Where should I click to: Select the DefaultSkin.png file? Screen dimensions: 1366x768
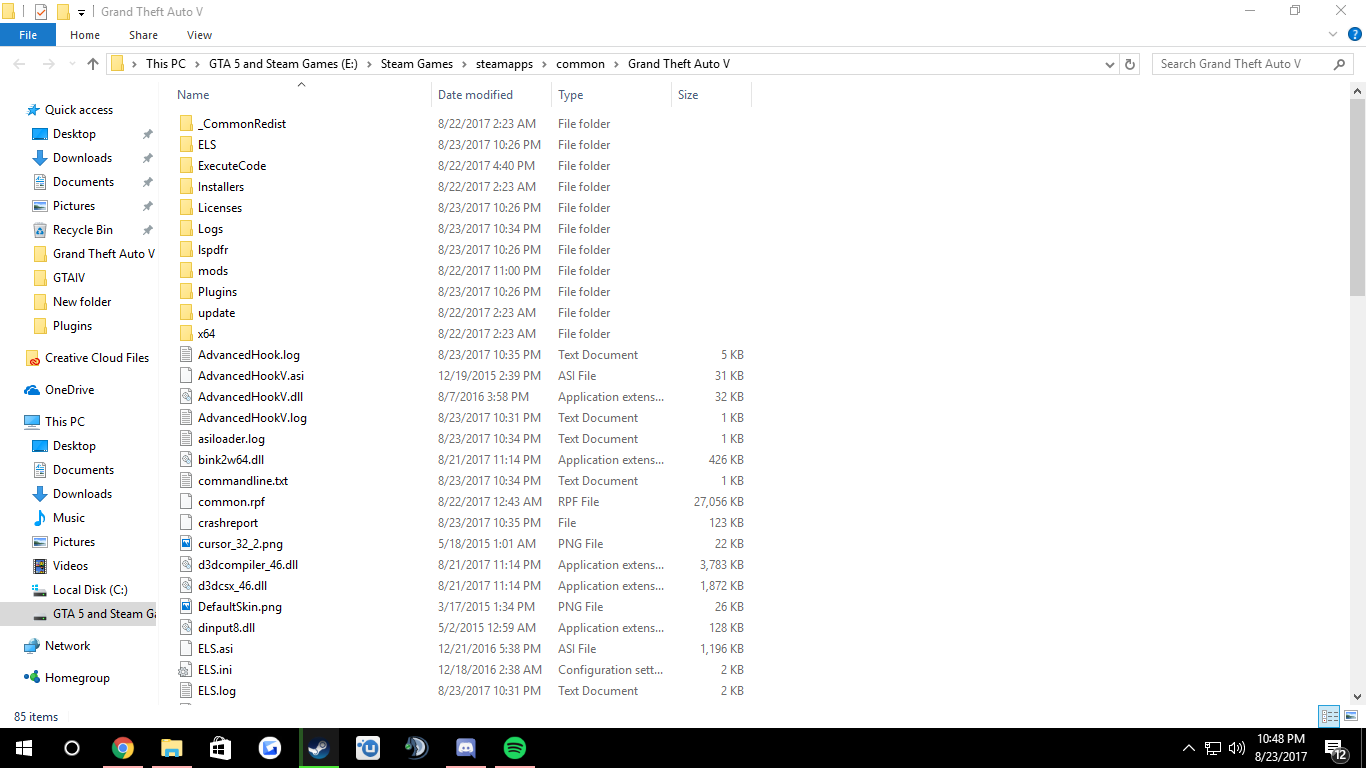click(240, 607)
